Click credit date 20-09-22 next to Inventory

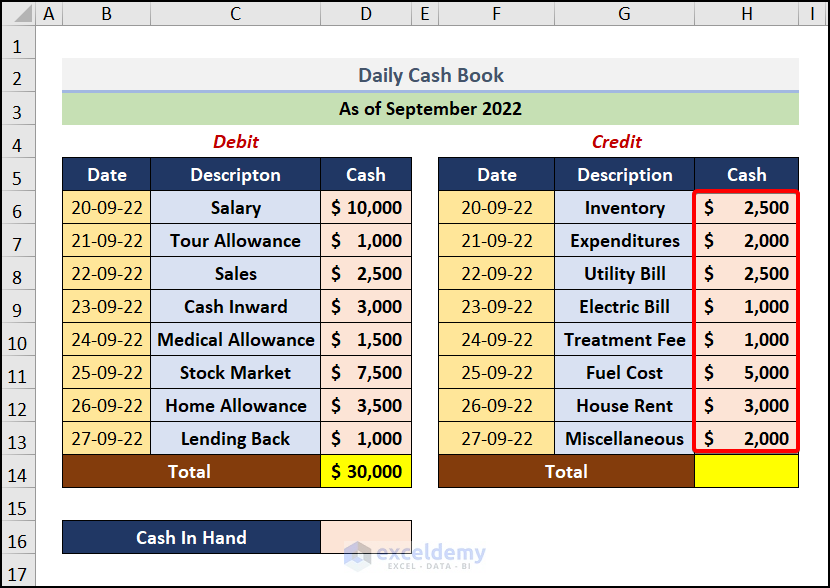[x=497, y=207]
